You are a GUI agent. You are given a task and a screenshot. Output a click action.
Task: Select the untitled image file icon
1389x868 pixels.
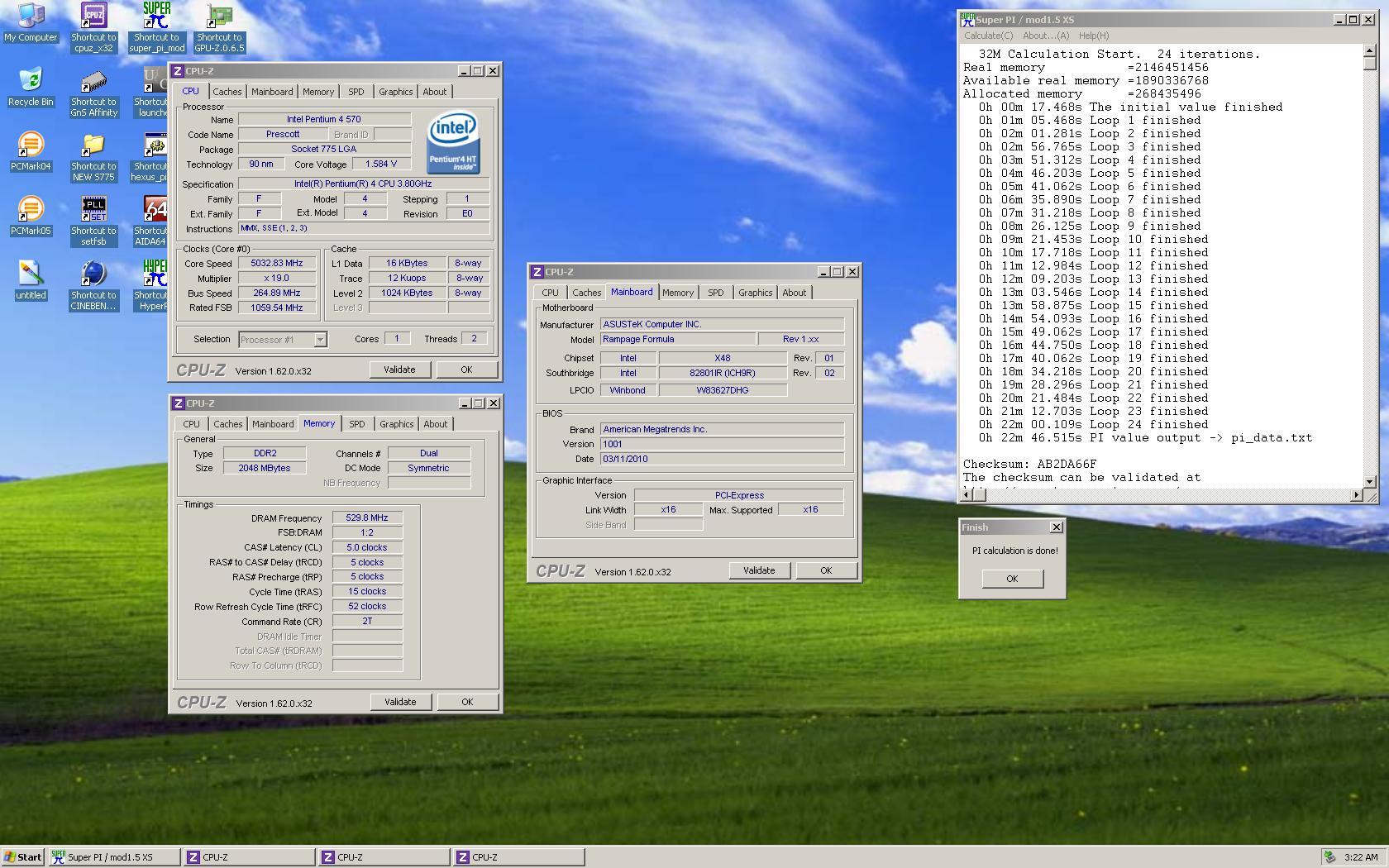(31, 280)
